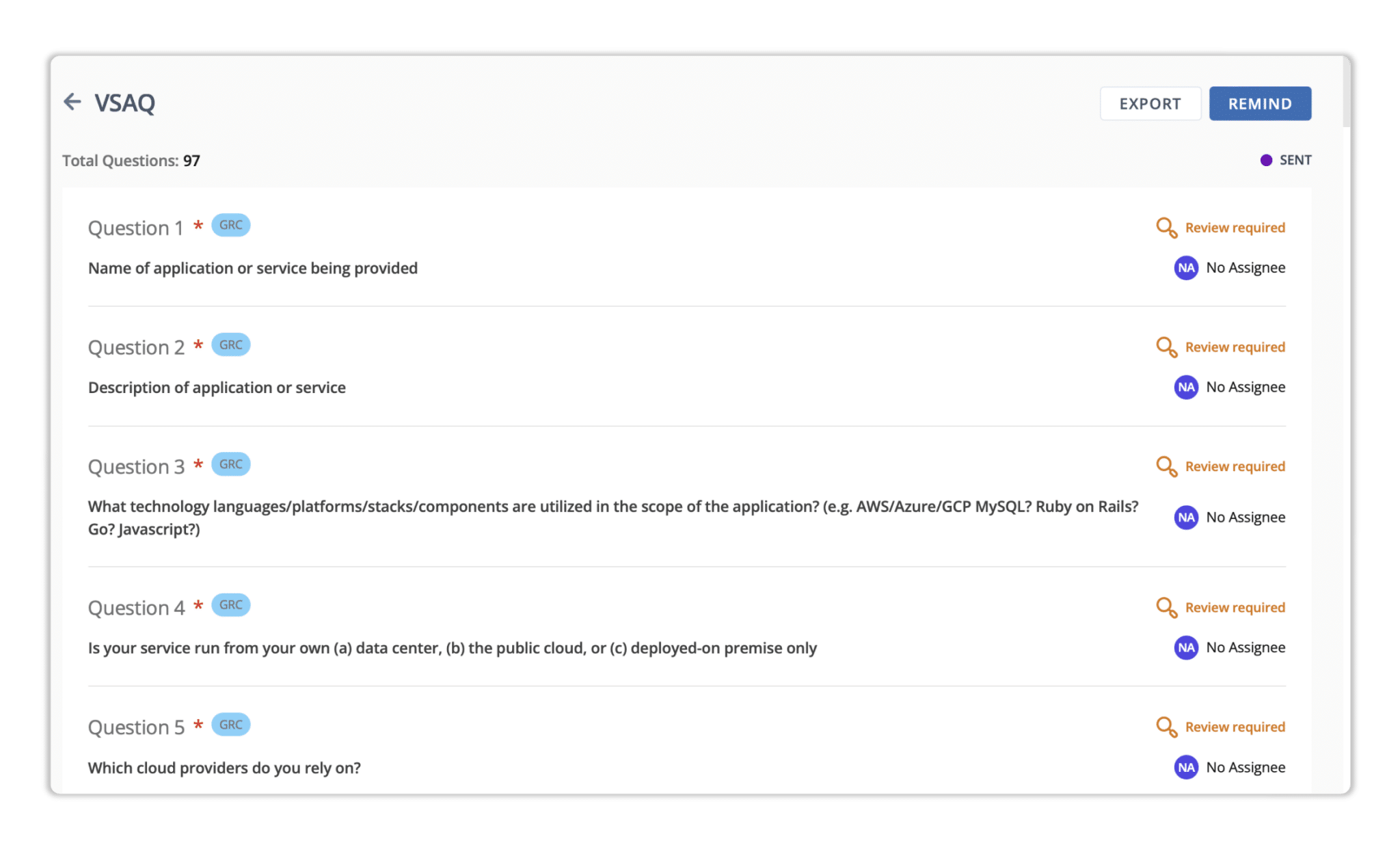Click the GRC tag badge on Question 1
Screen dimensions: 1400x845
[x=231, y=225]
